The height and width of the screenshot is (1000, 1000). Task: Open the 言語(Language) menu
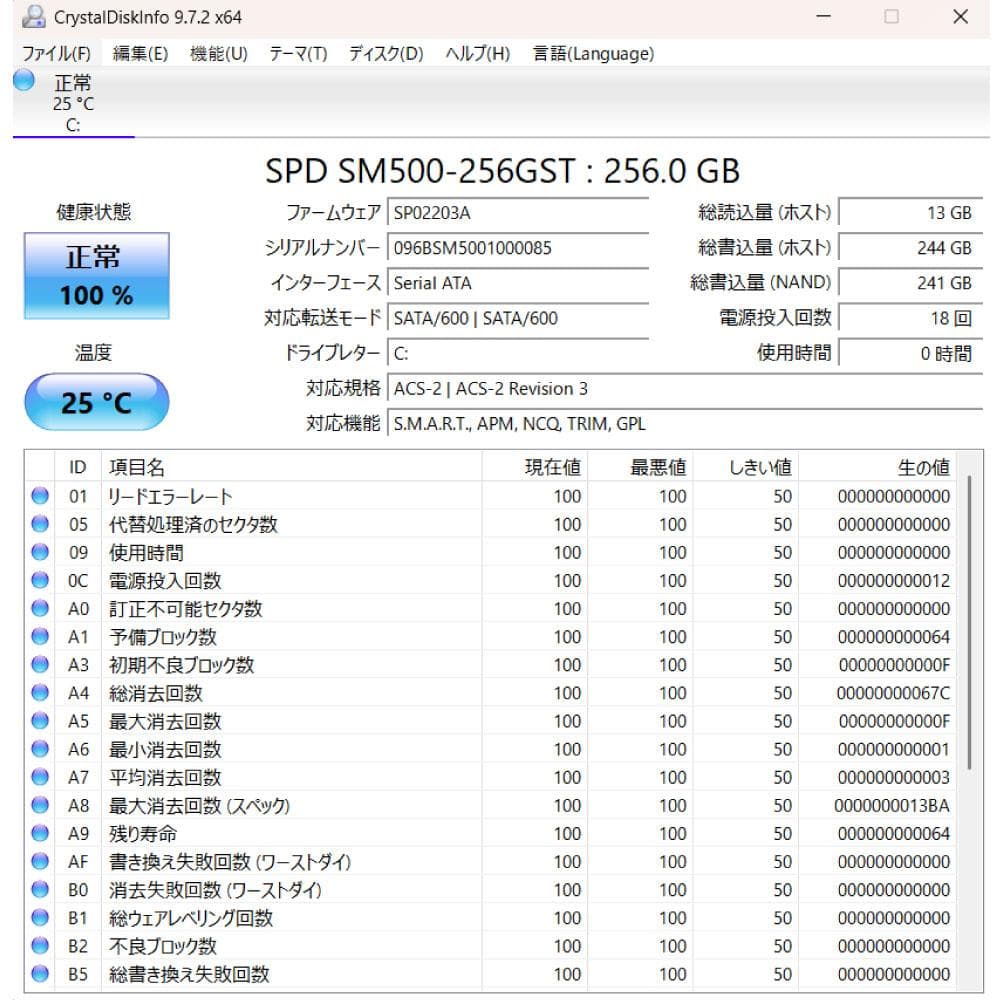(592, 54)
